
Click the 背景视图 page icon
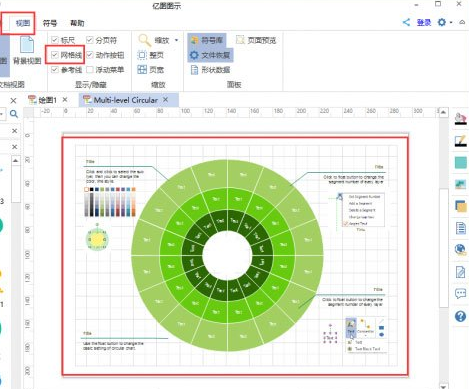pyautogui.click(x=27, y=44)
